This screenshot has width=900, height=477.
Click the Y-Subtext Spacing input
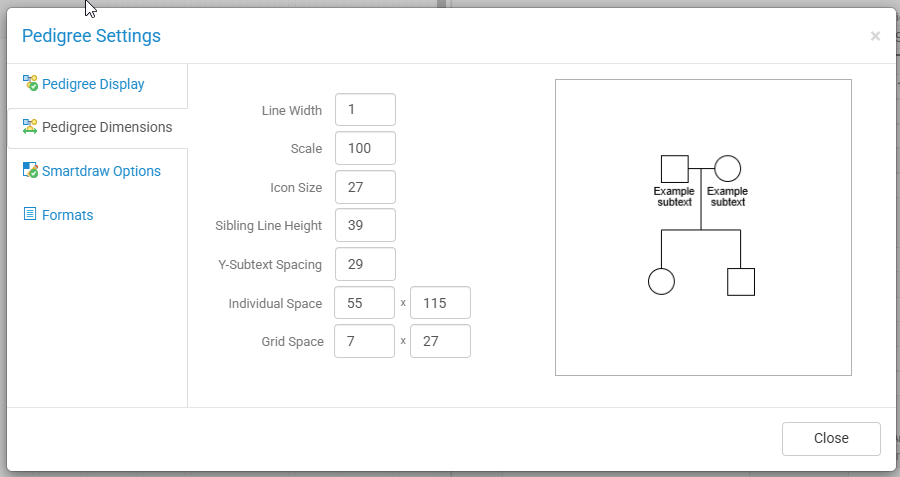365,264
